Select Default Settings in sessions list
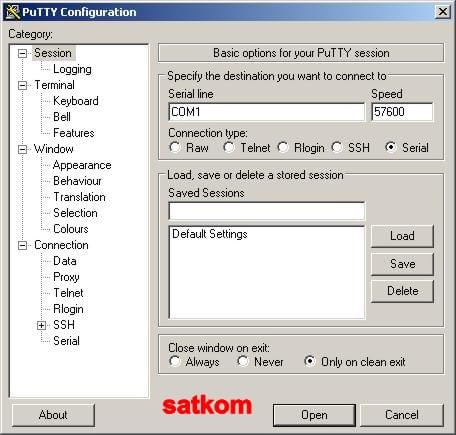 tap(210, 234)
